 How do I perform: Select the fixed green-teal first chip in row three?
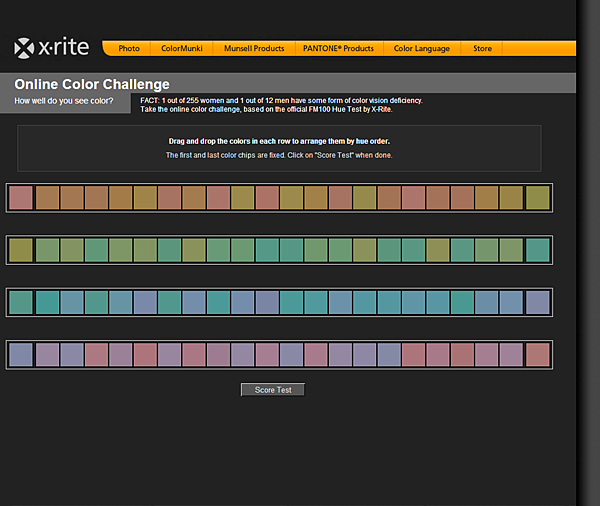point(21,302)
